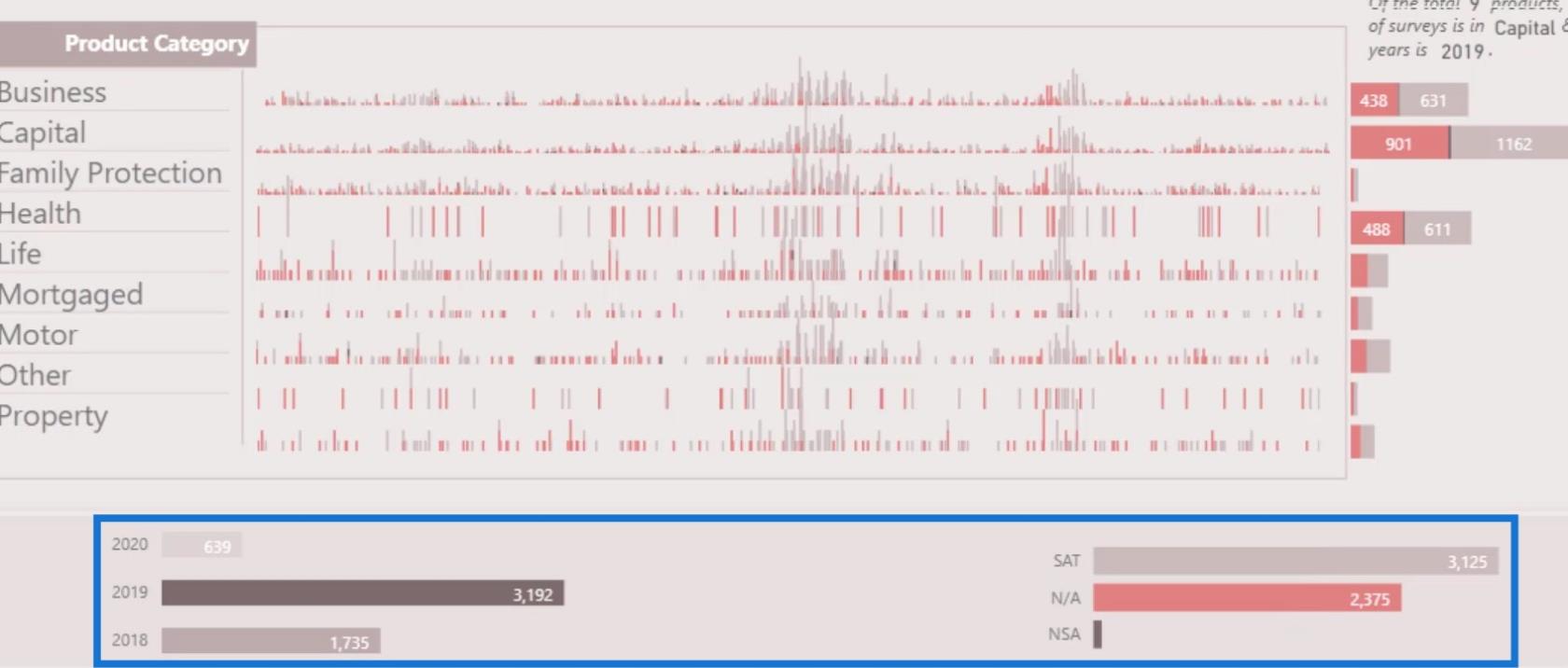Click the Product Category header
The height and width of the screenshot is (668, 1568).
click(128, 44)
